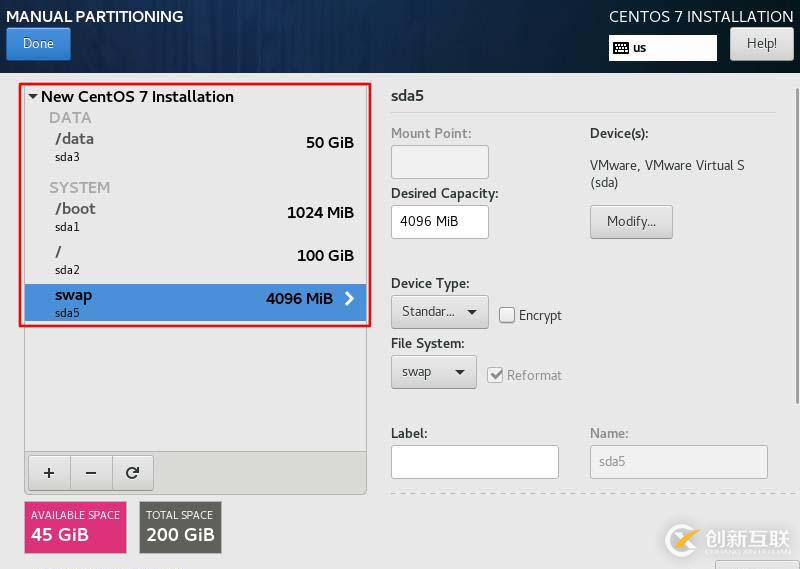Remove selected partition with minus button
This screenshot has width=800, height=569.
91,473
